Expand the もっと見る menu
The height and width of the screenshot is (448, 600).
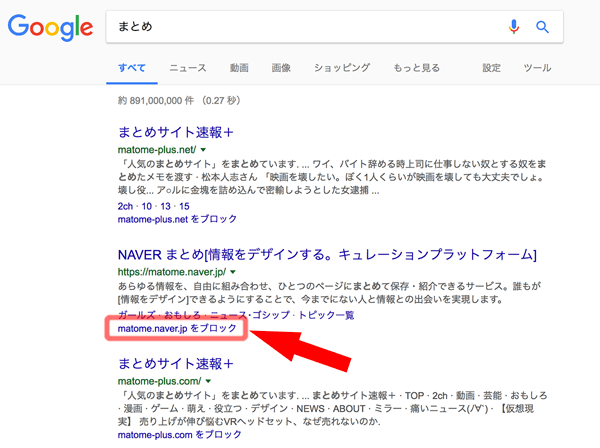point(416,68)
